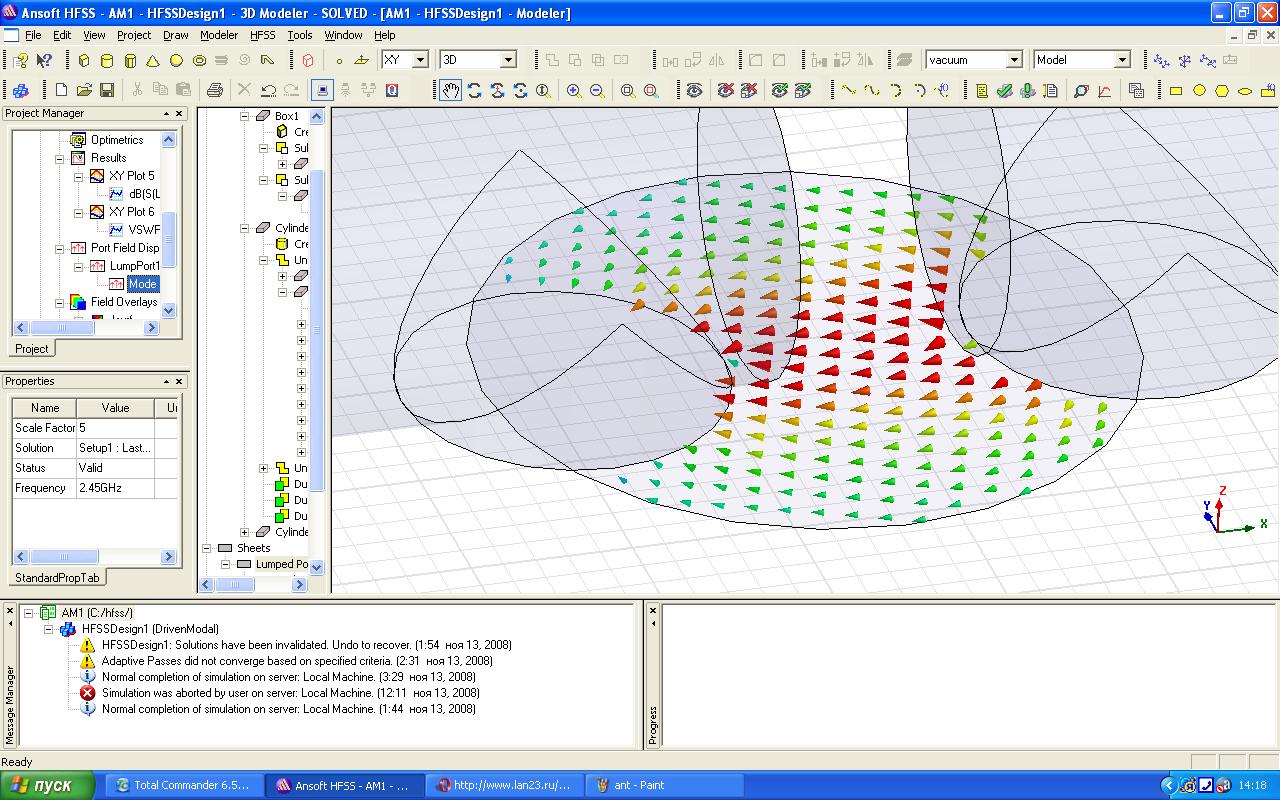Toggle the eye visibility icon in toolbar
1280x800 pixels.
pyautogui.click(x=694, y=90)
